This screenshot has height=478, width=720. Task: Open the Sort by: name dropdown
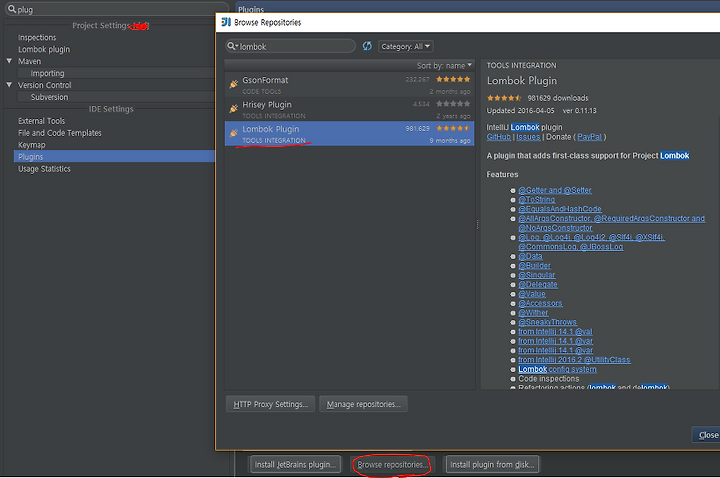pyautogui.click(x=444, y=66)
